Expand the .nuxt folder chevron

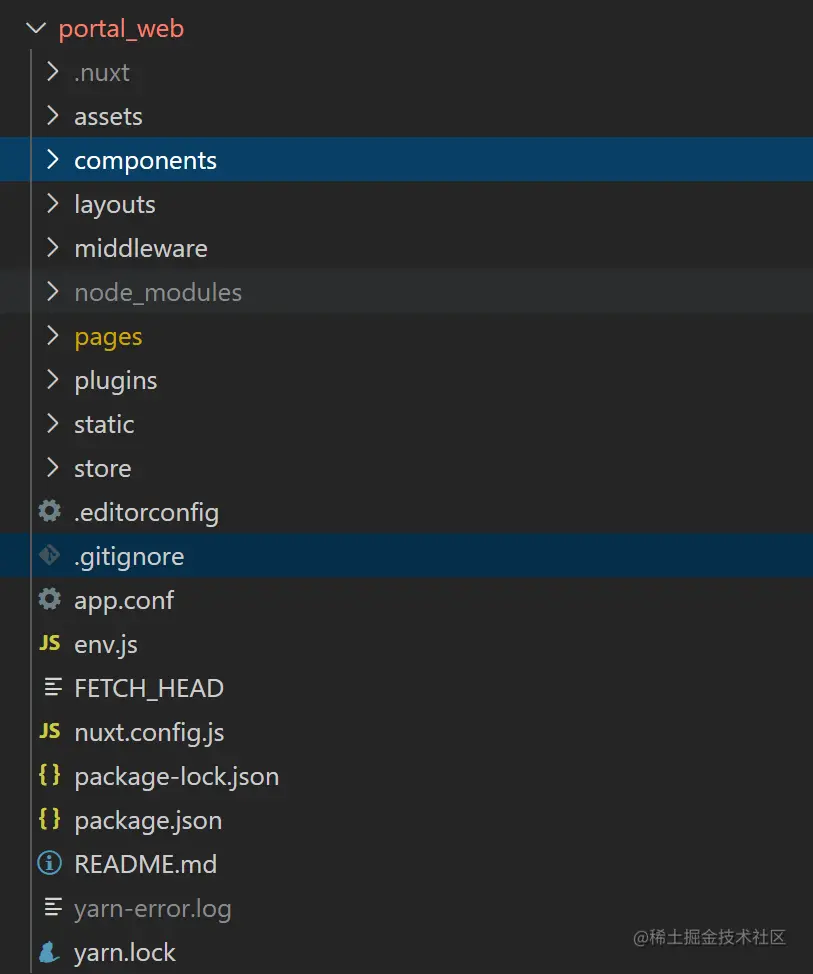click(x=53, y=72)
